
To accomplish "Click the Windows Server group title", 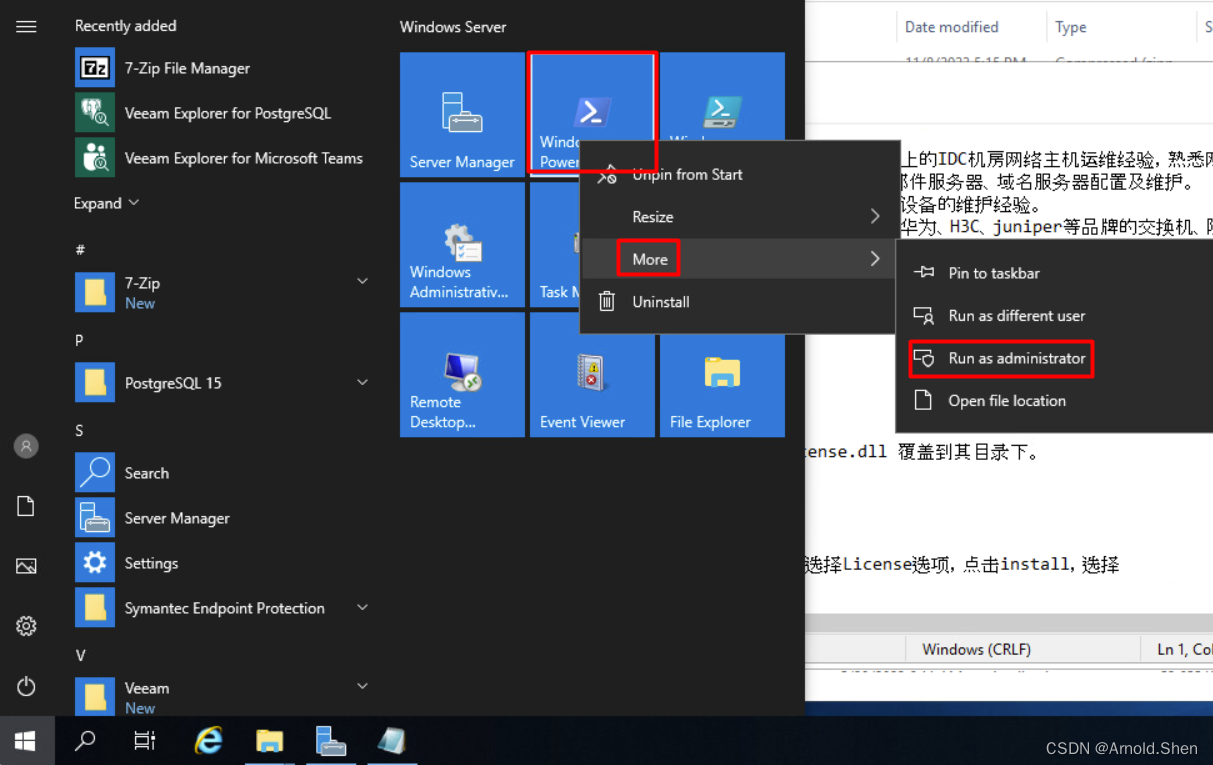I will point(453,27).
